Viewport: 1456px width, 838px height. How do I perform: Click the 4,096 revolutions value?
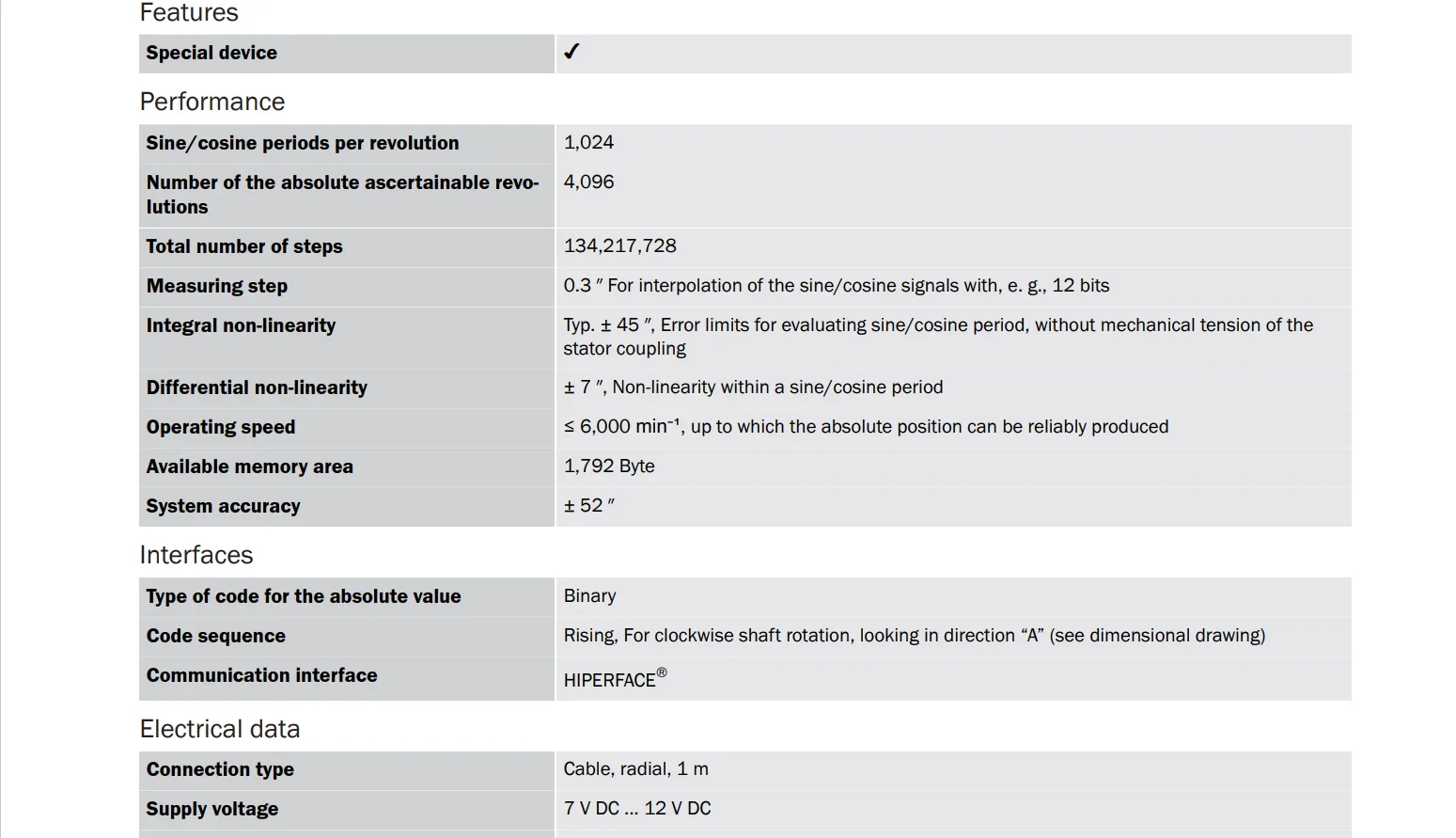tap(588, 182)
